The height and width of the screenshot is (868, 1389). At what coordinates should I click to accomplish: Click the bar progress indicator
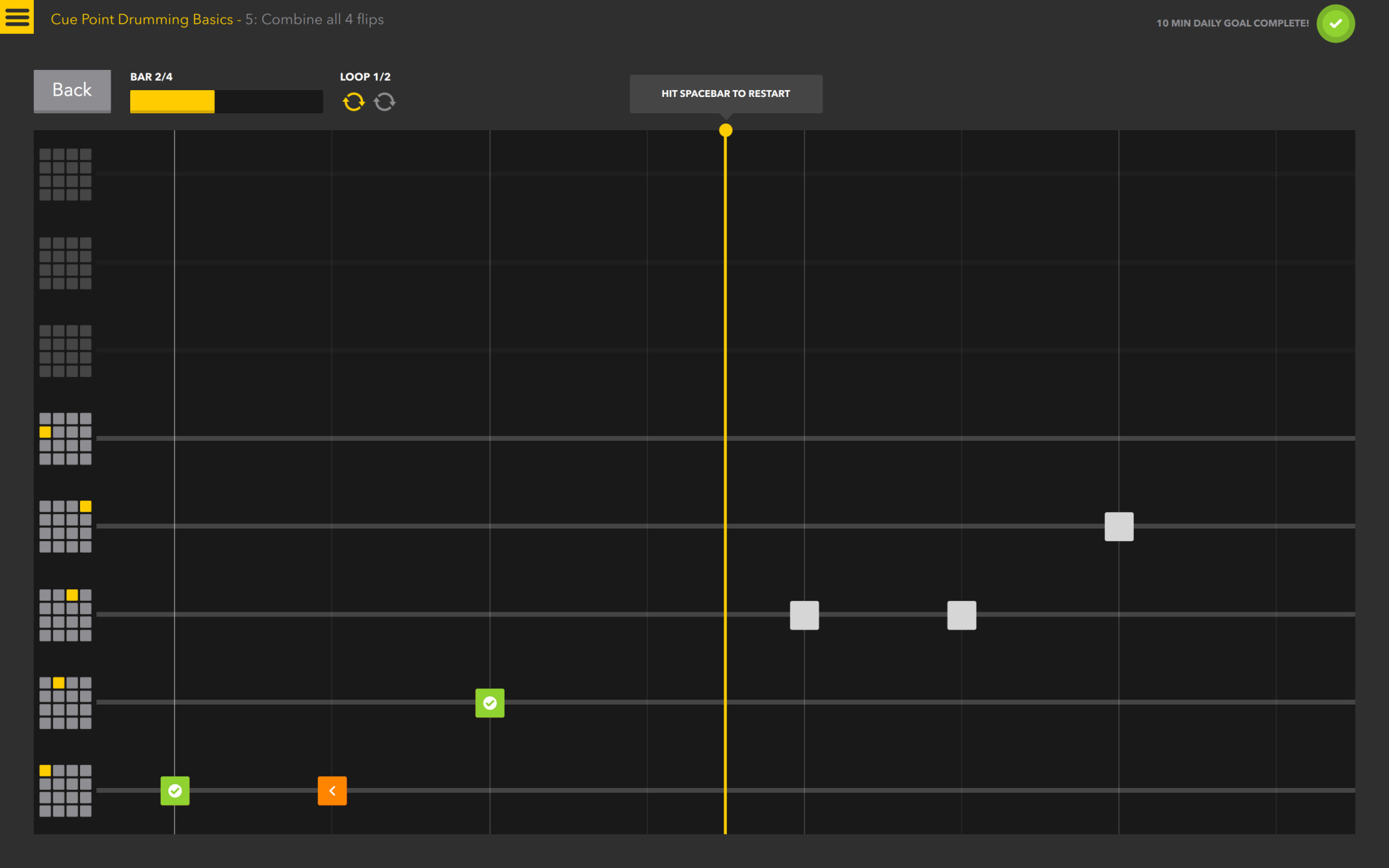226,102
